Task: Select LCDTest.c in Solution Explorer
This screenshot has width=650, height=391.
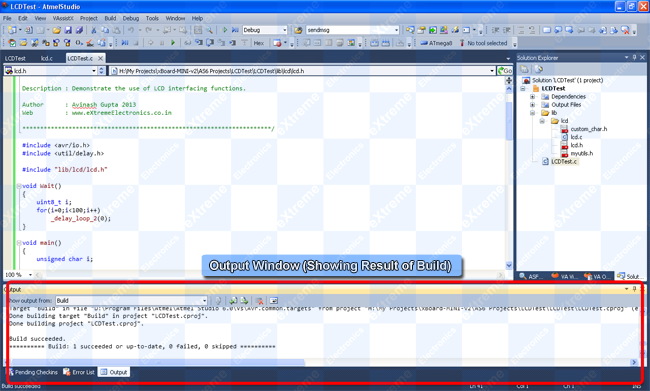Action: pos(563,162)
